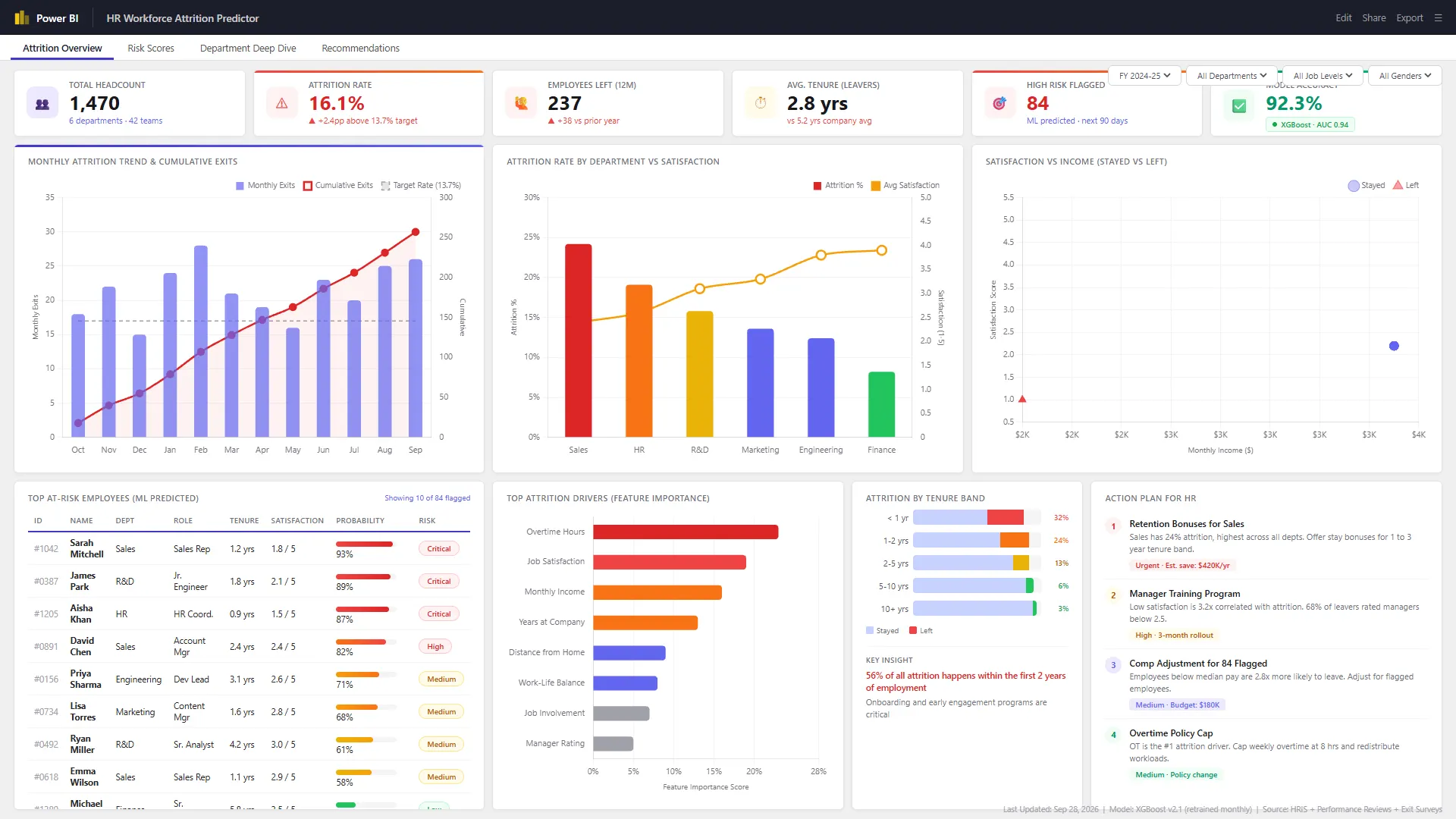This screenshot has height=819, width=1456.
Task: Click the red up-arrow beside +38 vs prior year
Action: tap(551, 121)
